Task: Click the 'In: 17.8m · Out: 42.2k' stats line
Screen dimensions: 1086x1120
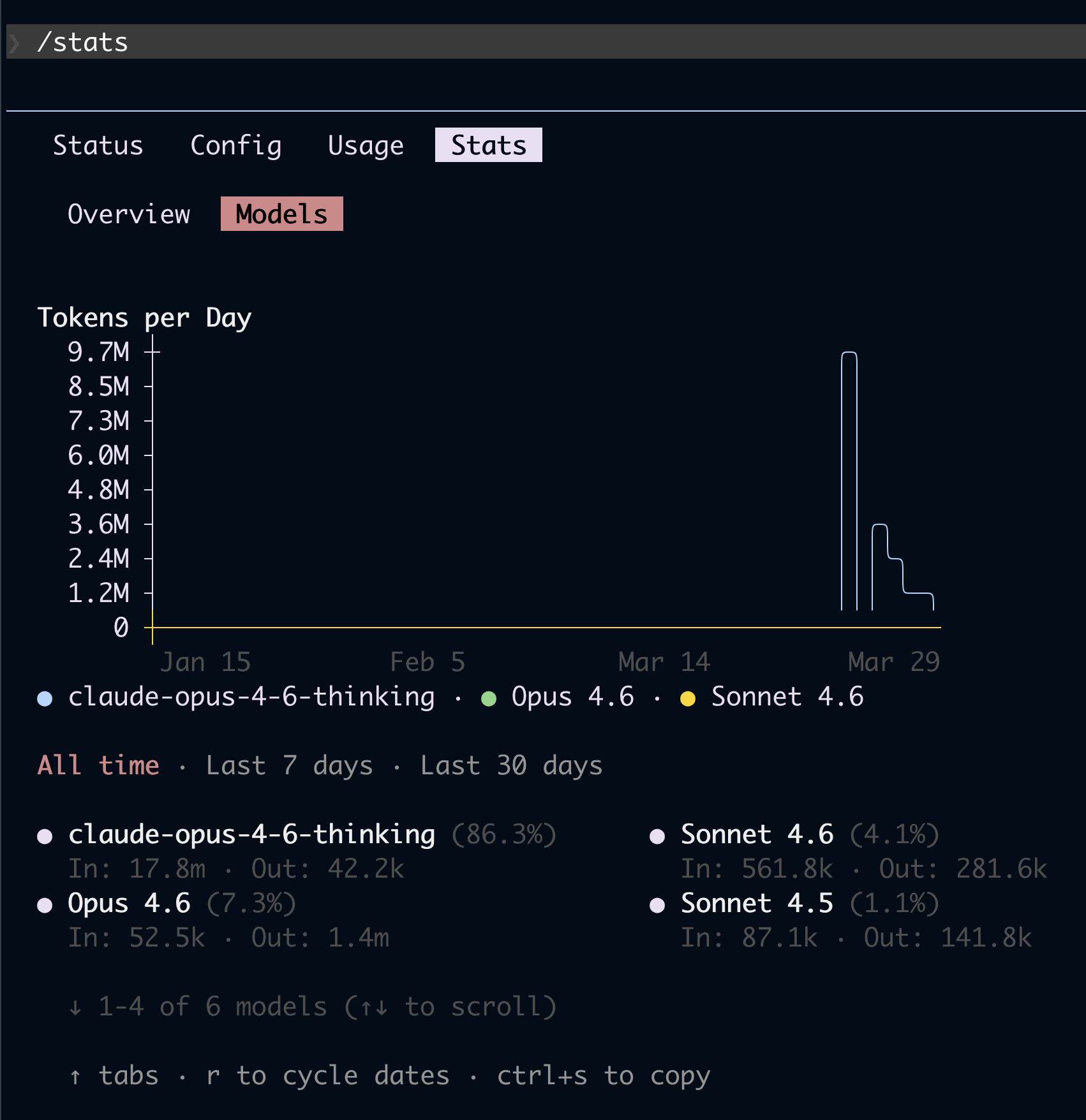Action: (x=236, y=869)
